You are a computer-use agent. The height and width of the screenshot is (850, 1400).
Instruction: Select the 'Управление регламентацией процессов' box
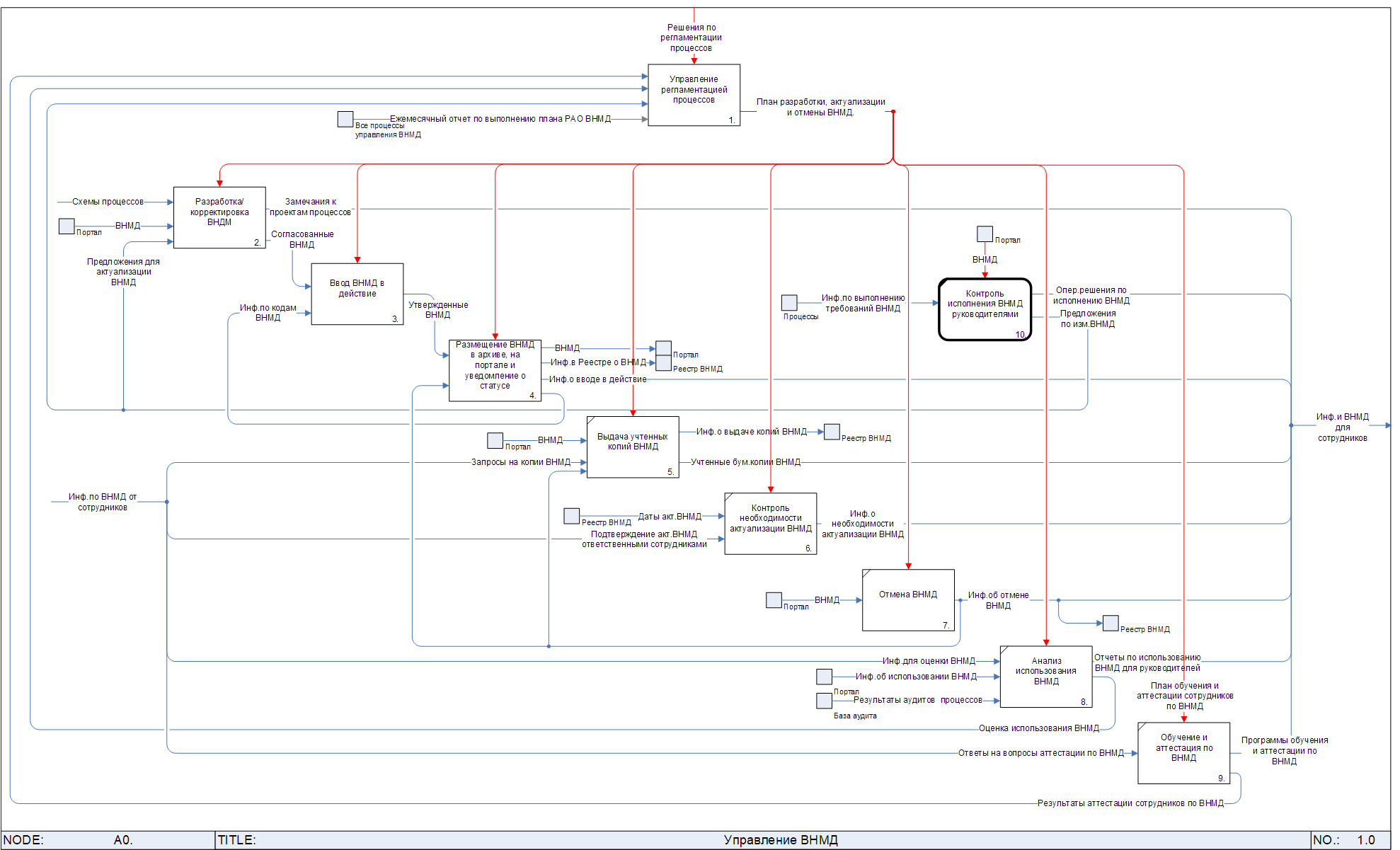694,95
